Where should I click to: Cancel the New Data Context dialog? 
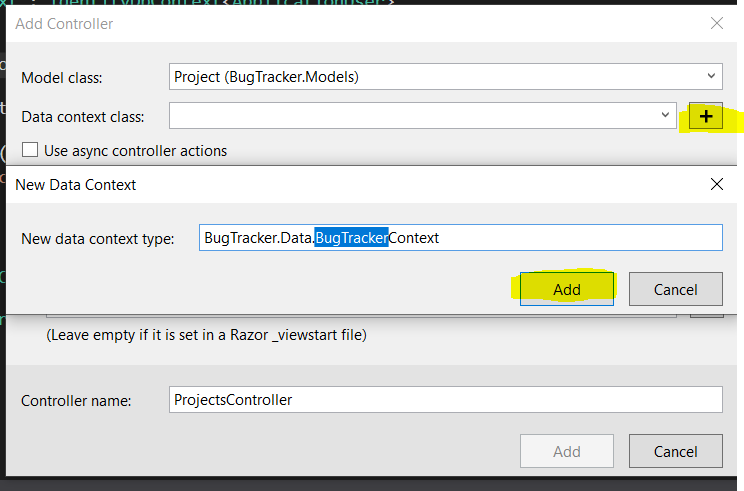[x=675, y=289]
